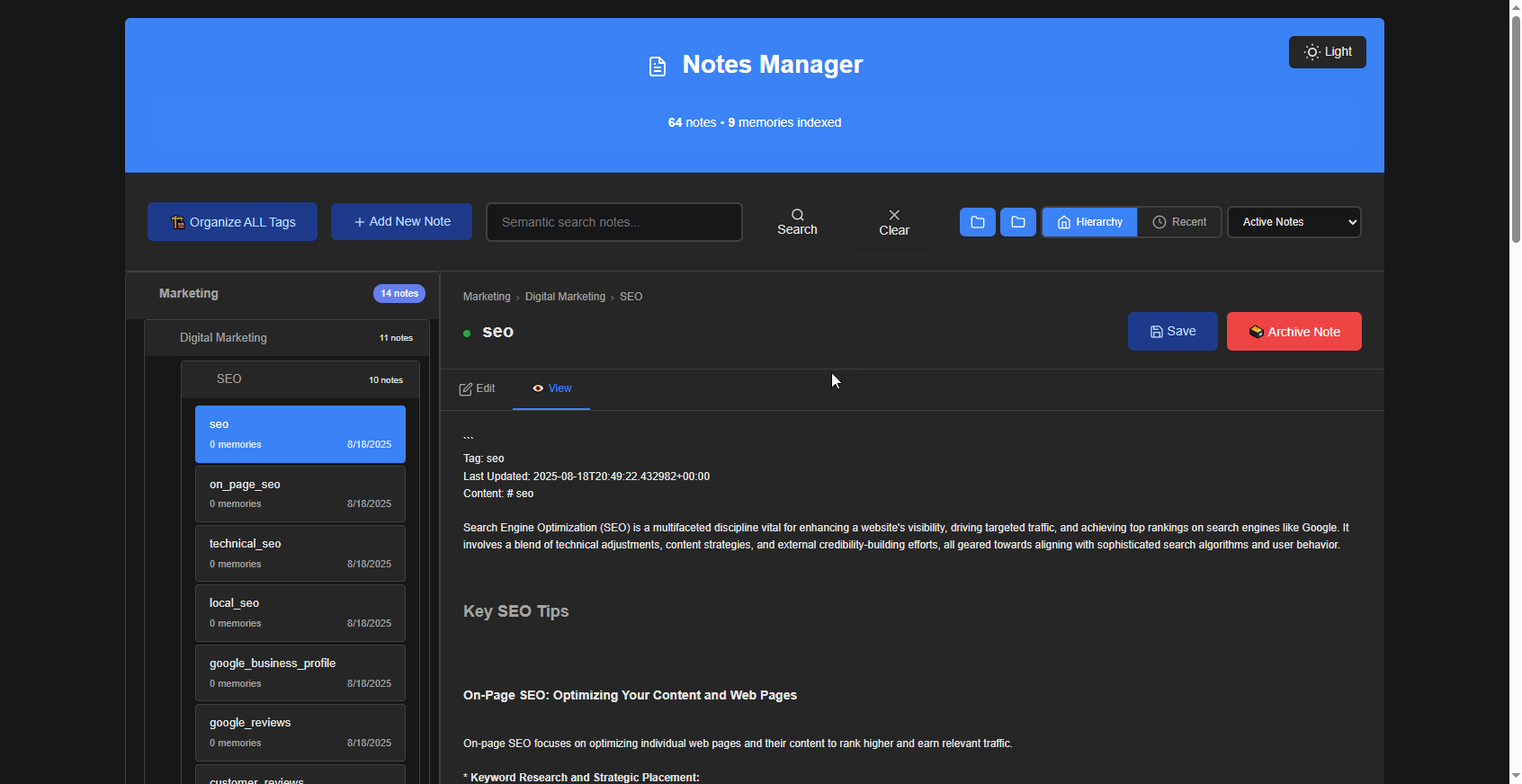The image size is (1522, 784).
Task: Archive the current seo note
Action: tap(1294, 332)
